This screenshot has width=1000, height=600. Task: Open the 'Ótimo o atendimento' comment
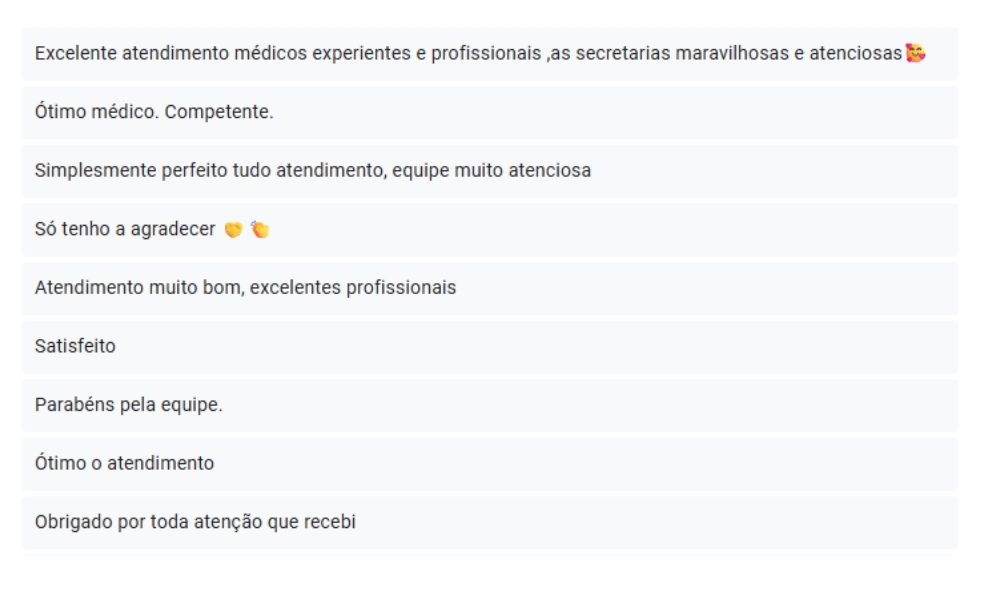[490, 464]
